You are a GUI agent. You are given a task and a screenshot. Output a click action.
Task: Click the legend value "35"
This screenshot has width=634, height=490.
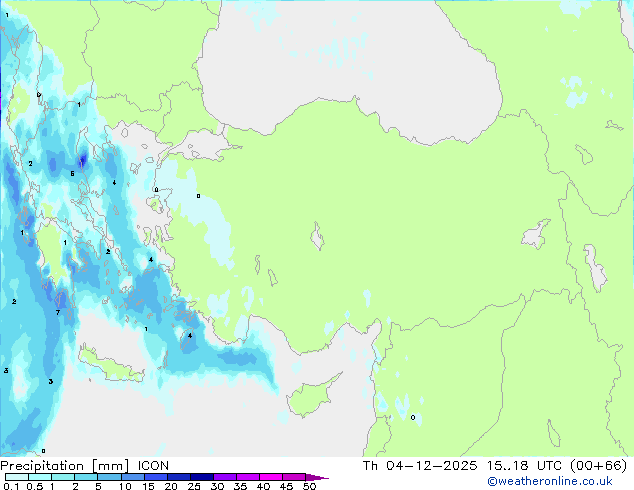click(240, 486)
